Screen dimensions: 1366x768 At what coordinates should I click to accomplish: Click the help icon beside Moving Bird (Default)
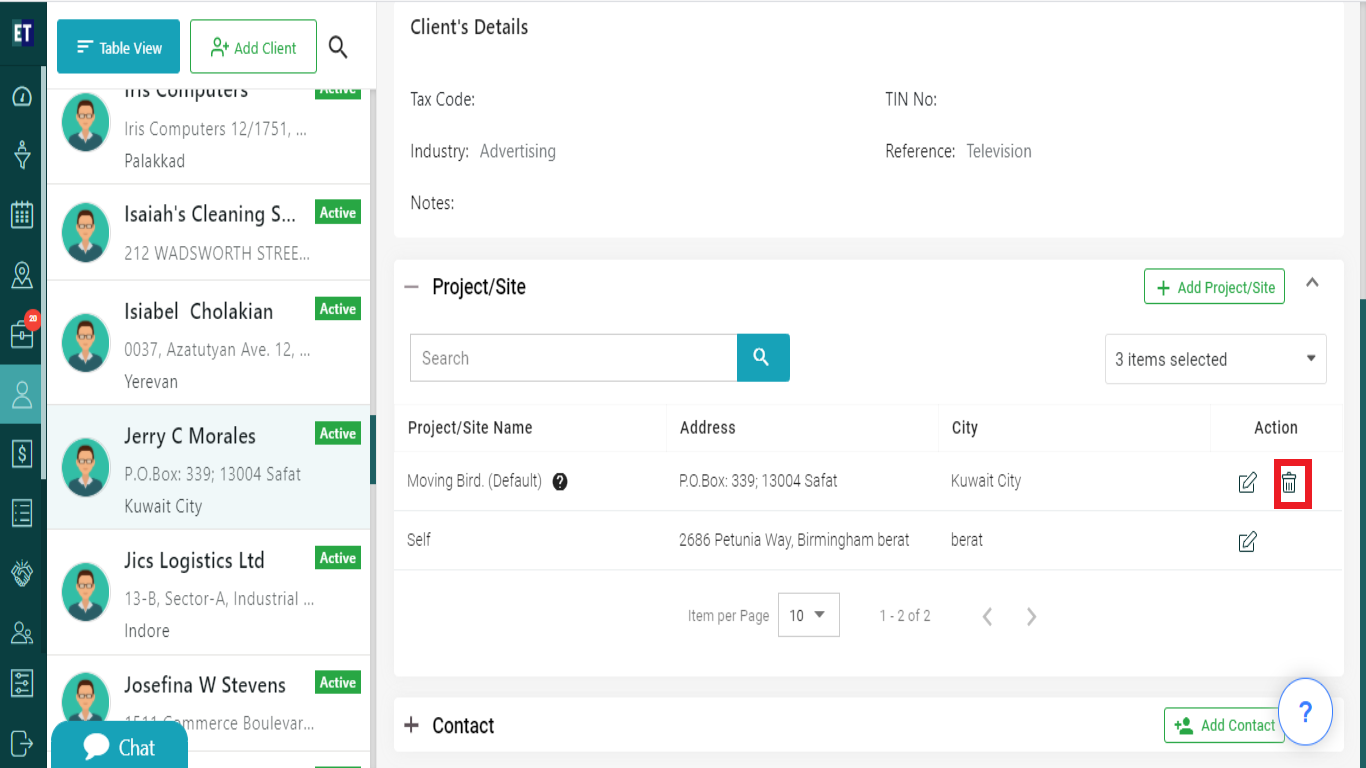point(560,481)
